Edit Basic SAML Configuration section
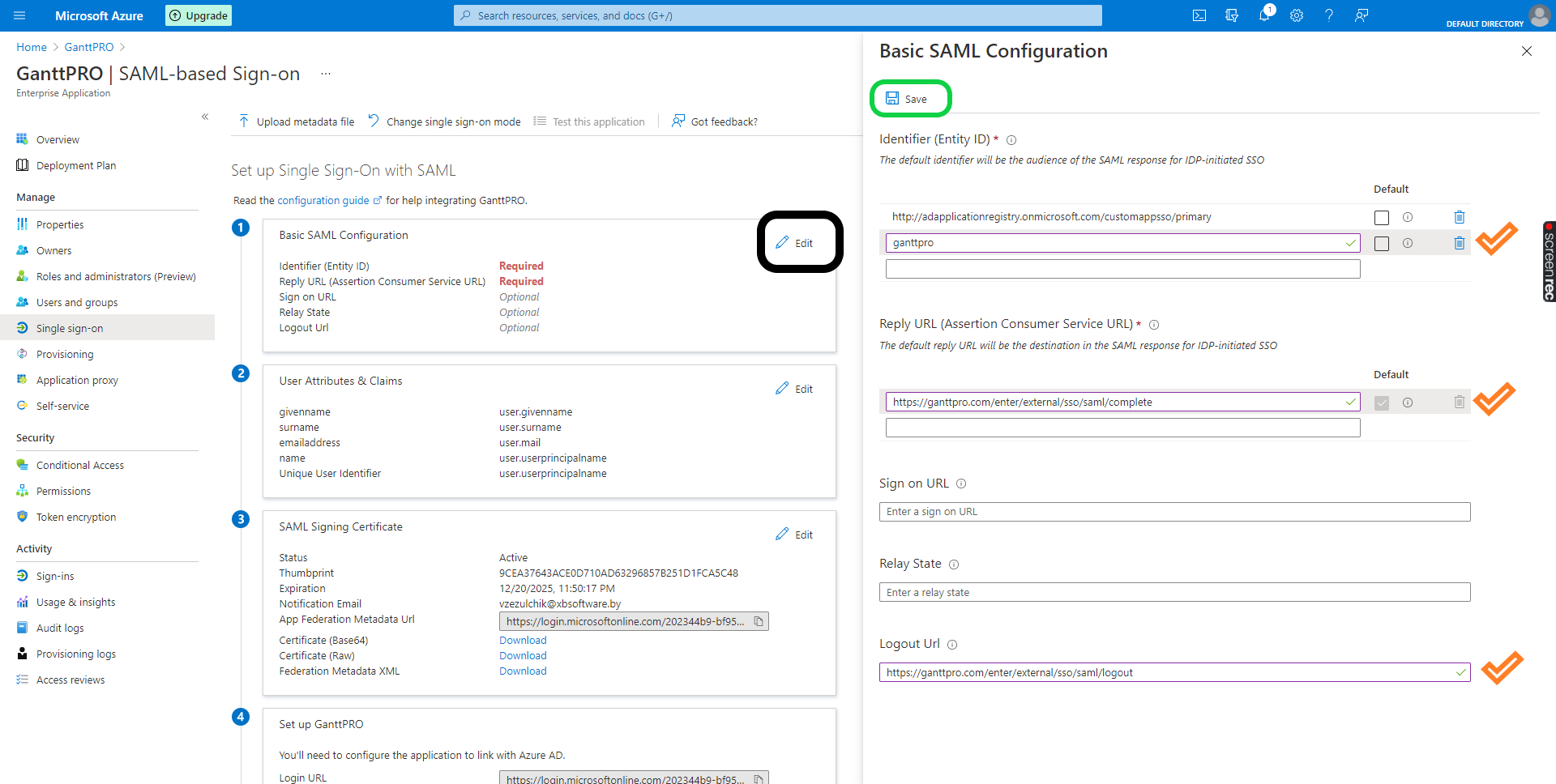The image size is (1556, 784). 794,243
